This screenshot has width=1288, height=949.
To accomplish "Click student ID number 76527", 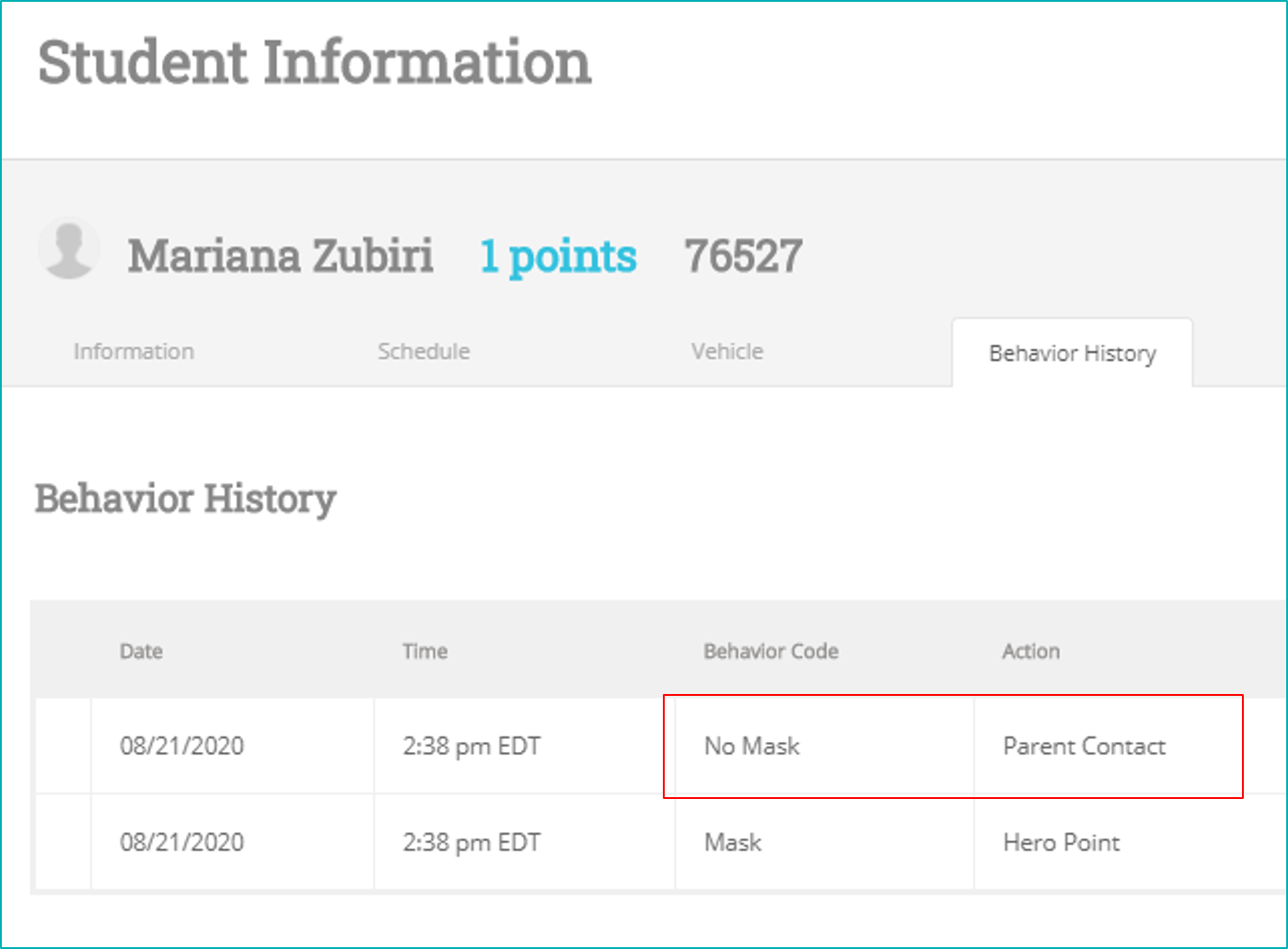I will [743, 256].
